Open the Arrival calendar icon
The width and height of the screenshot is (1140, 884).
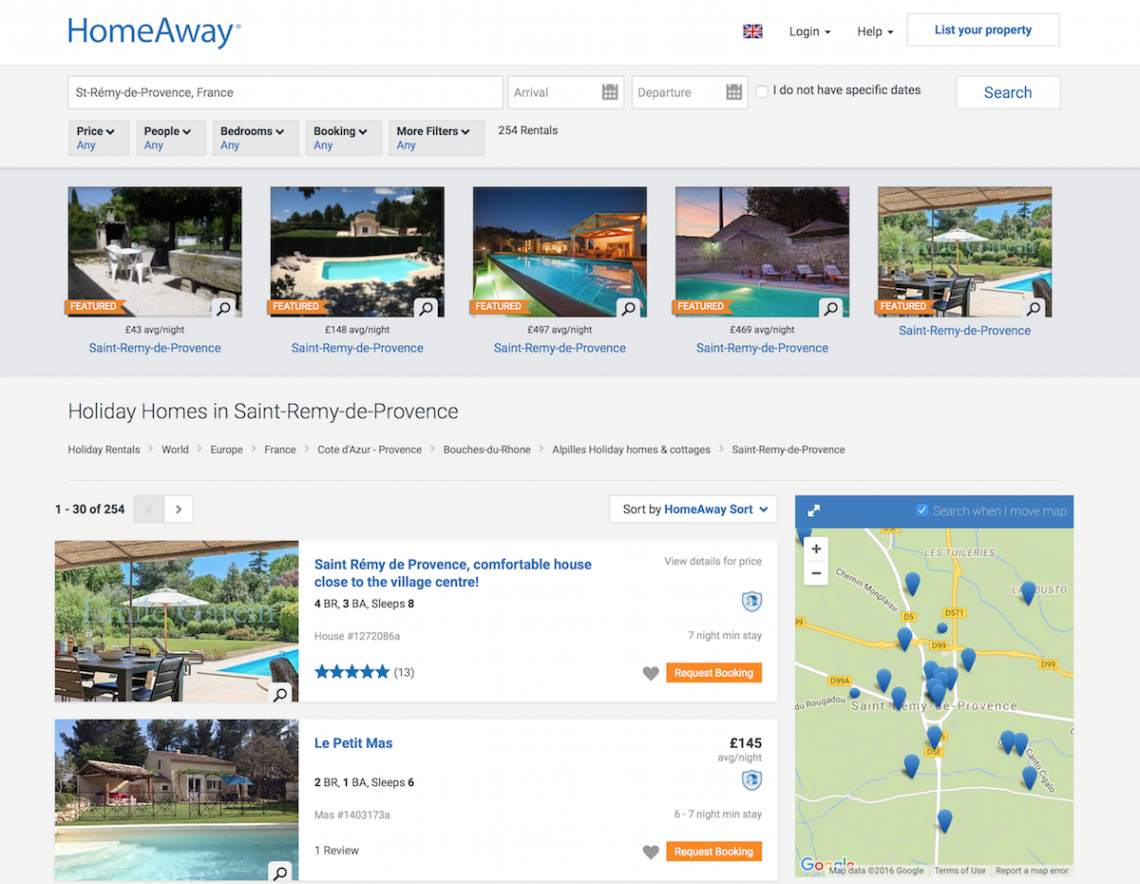coord(610,92)
